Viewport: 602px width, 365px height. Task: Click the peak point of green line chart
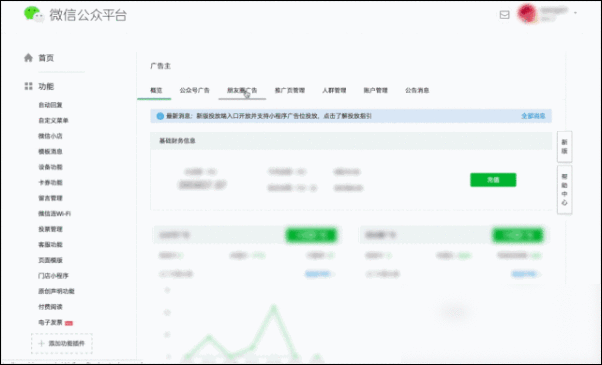tap(274, 306)
